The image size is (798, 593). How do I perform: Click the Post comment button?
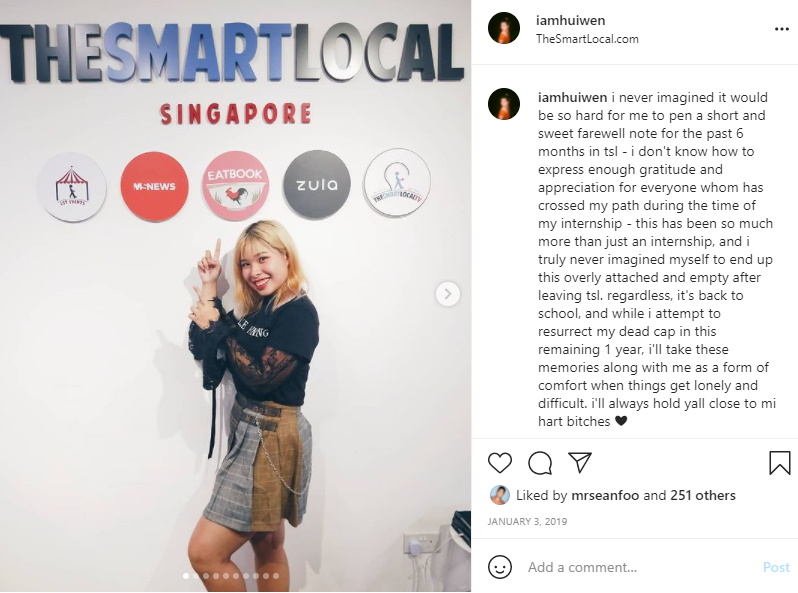click(x=776, y=567)
